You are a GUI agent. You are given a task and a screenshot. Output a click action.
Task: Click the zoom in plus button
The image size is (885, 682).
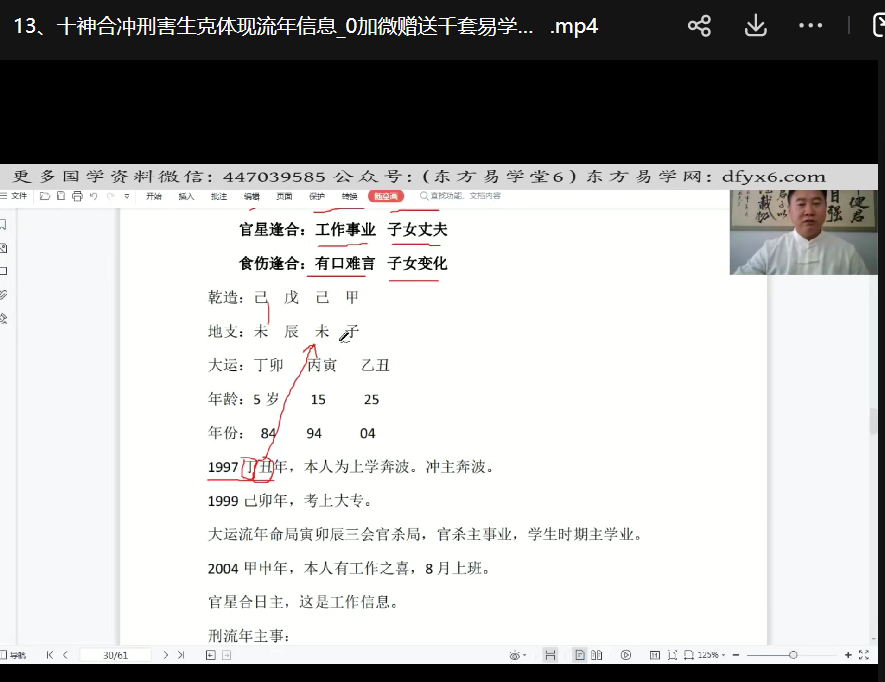click(848, 655)
